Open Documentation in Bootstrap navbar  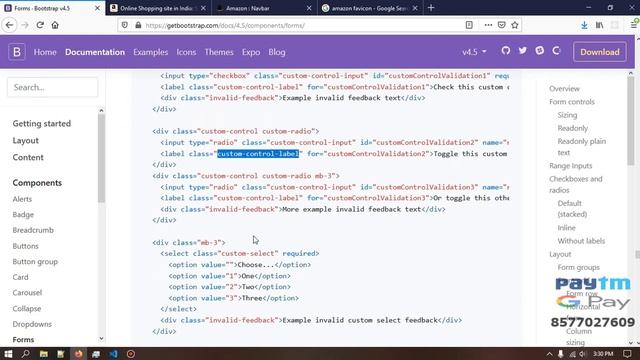tap(95, 52)
